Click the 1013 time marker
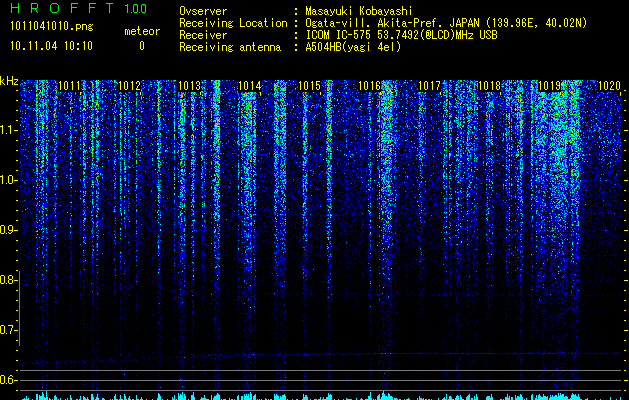 click(189, 86)
